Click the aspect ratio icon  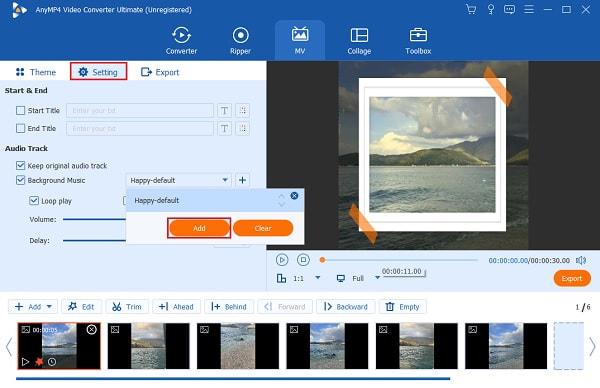(281, 278)
